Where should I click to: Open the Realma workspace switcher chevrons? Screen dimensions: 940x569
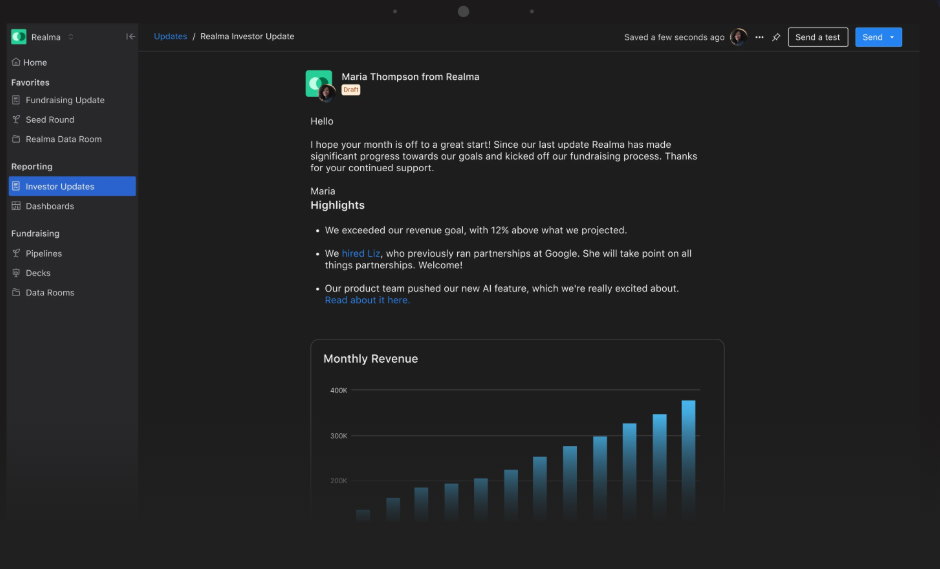pyautogui.click(x=71, y=37)
